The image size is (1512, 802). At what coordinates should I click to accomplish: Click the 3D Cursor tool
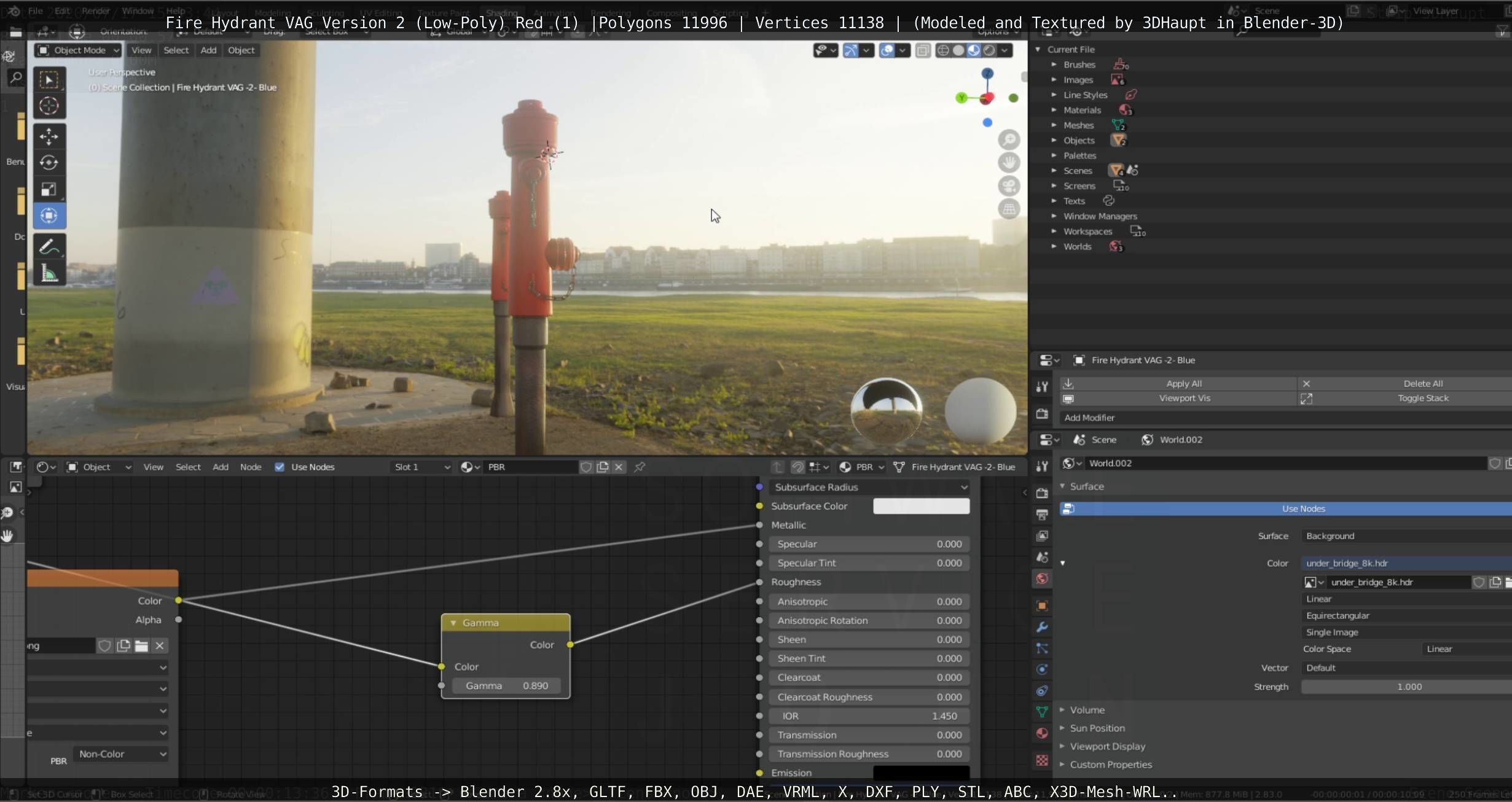click(49, 106)
